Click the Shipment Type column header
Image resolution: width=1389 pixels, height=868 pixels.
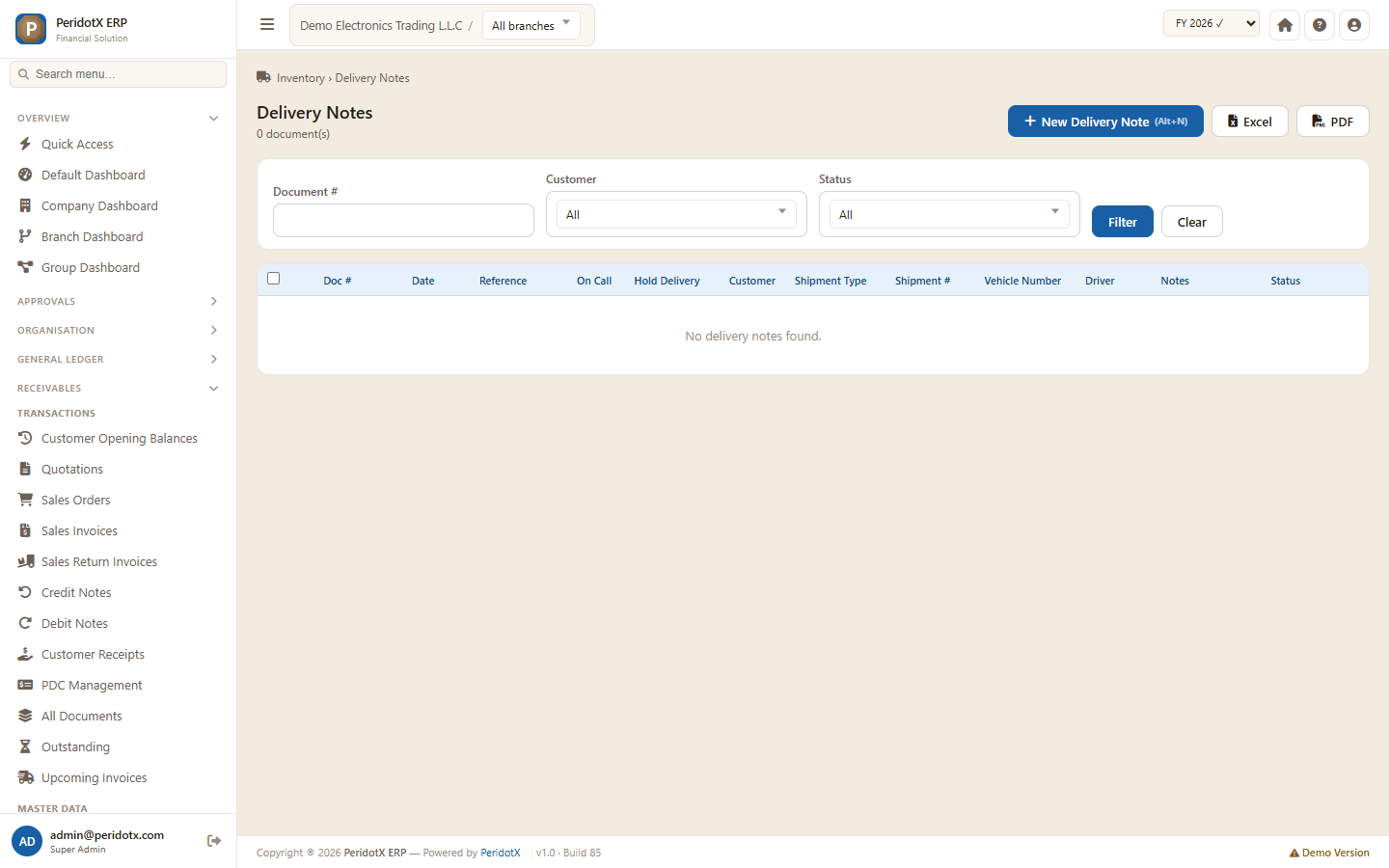click(831, 281)
